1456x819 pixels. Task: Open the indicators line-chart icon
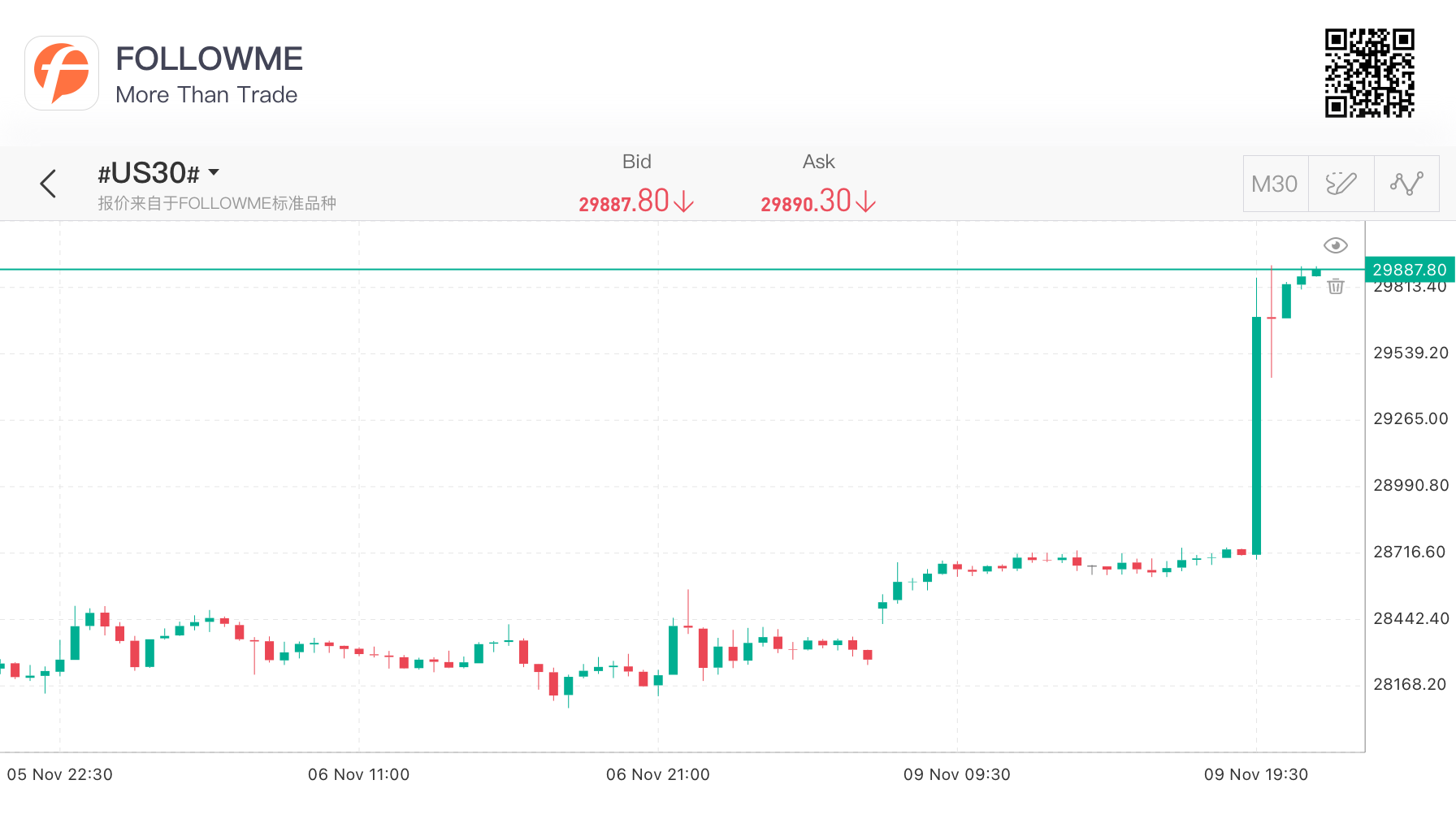pos(1406,184)
